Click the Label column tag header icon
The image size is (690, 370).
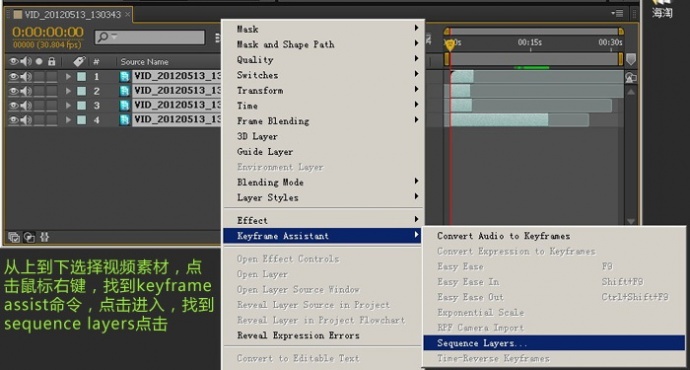[79, 61]
